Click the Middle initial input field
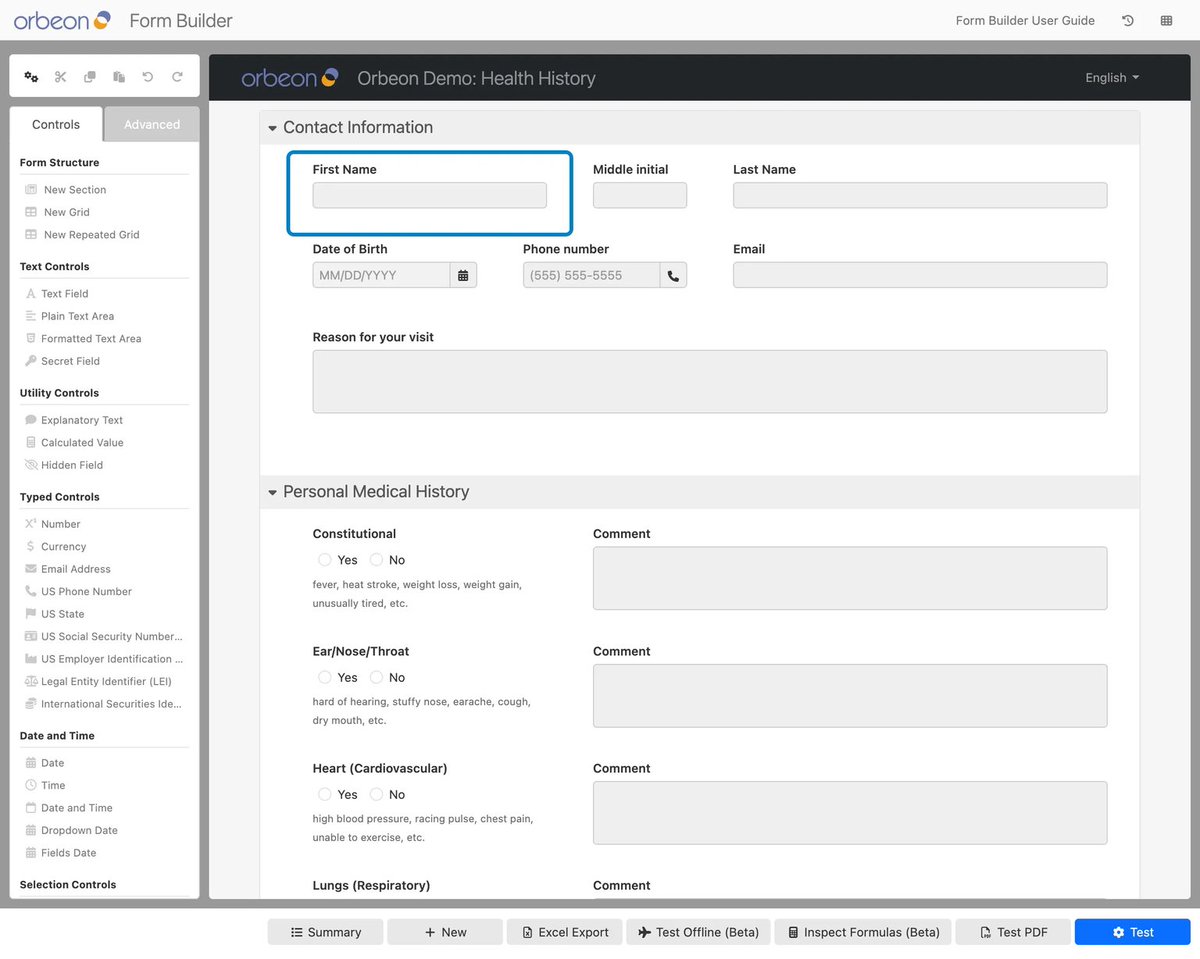The image size is (1200, 959). tap(640, 195)
